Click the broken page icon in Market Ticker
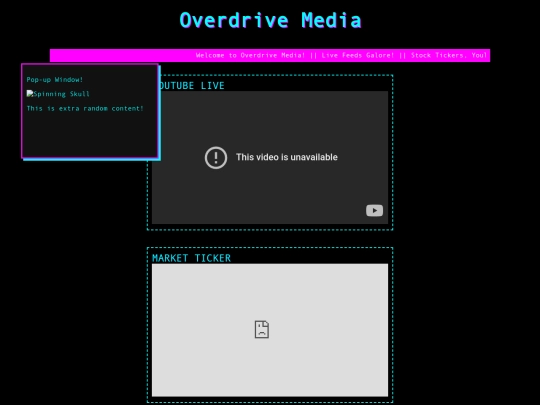The image size is (540, 405). pos(262,329)
